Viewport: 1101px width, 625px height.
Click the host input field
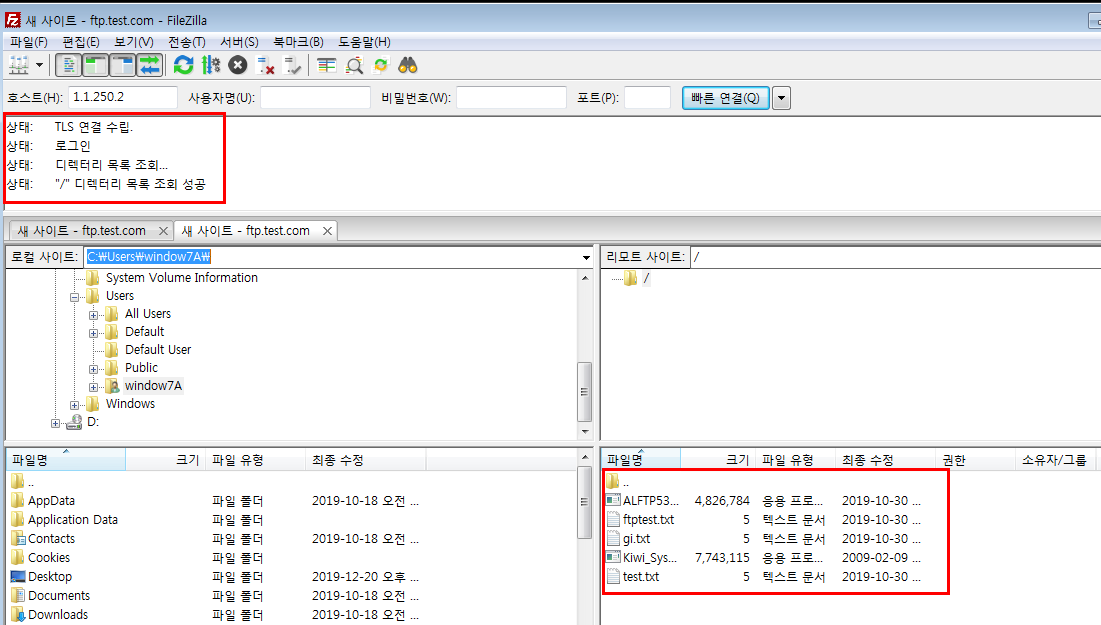tap(123, 97)
